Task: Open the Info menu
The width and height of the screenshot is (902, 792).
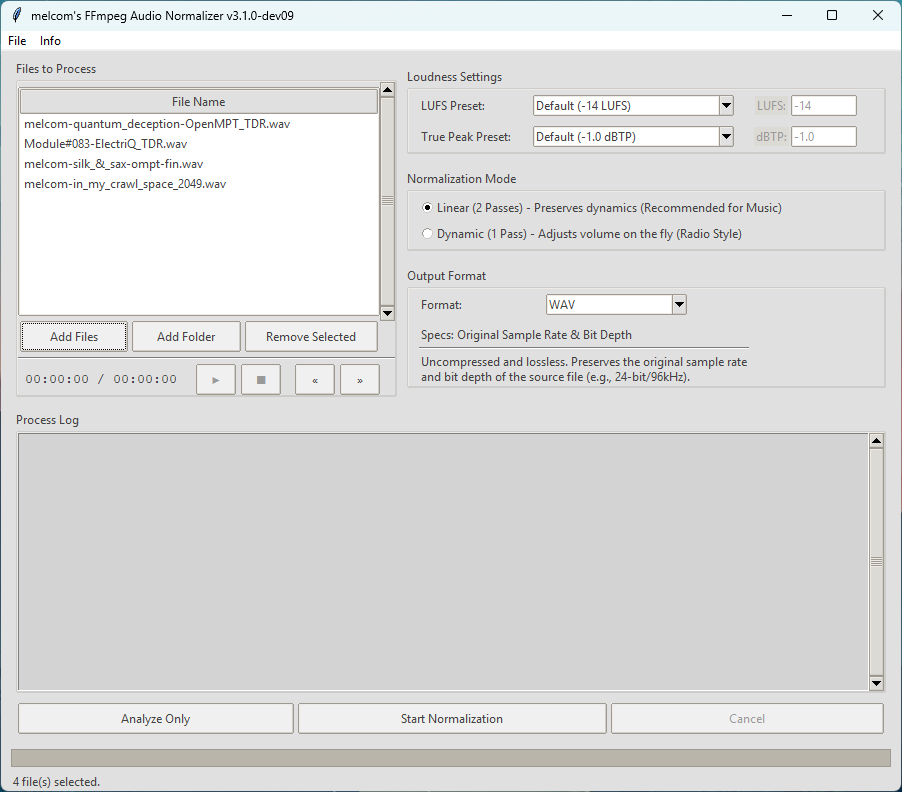Action: point(50,41)
